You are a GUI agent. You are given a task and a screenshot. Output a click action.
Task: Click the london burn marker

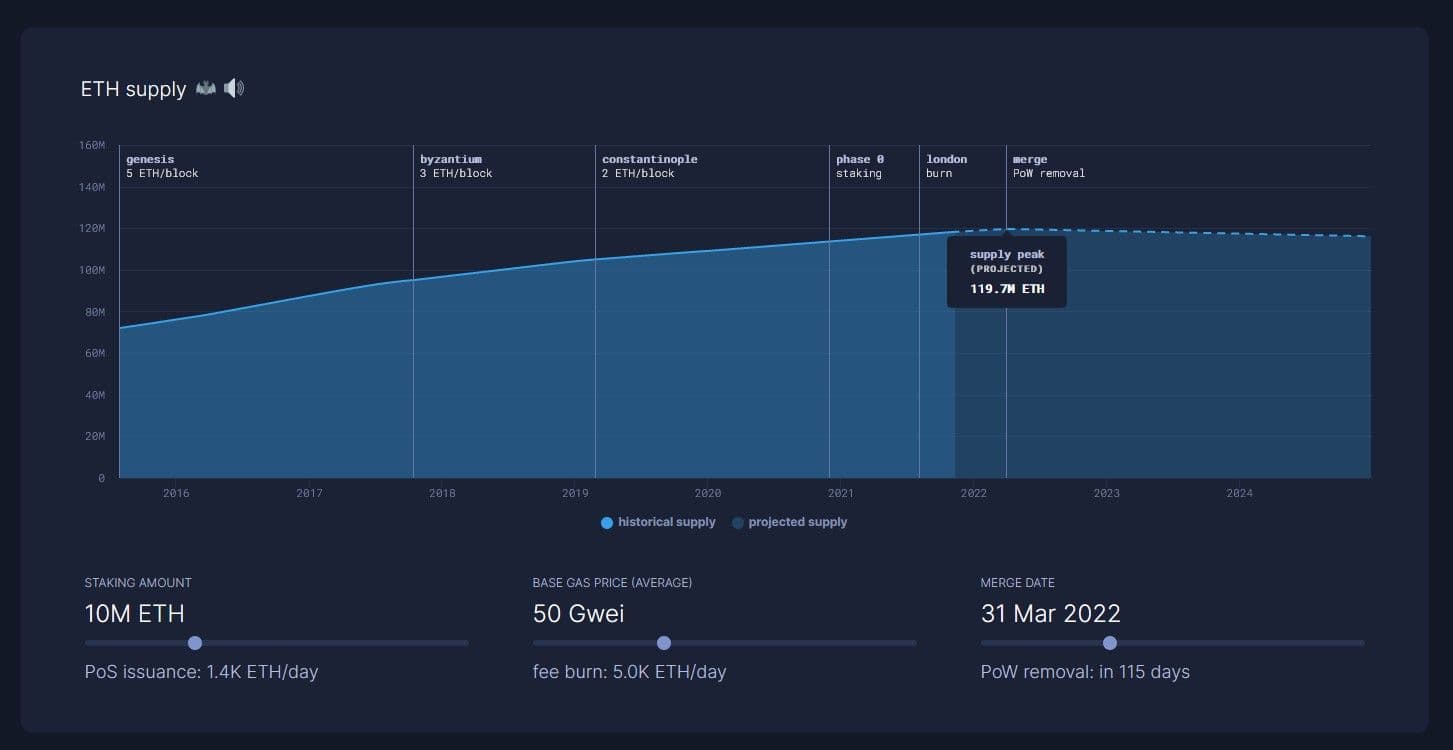[x=946, y=166]
